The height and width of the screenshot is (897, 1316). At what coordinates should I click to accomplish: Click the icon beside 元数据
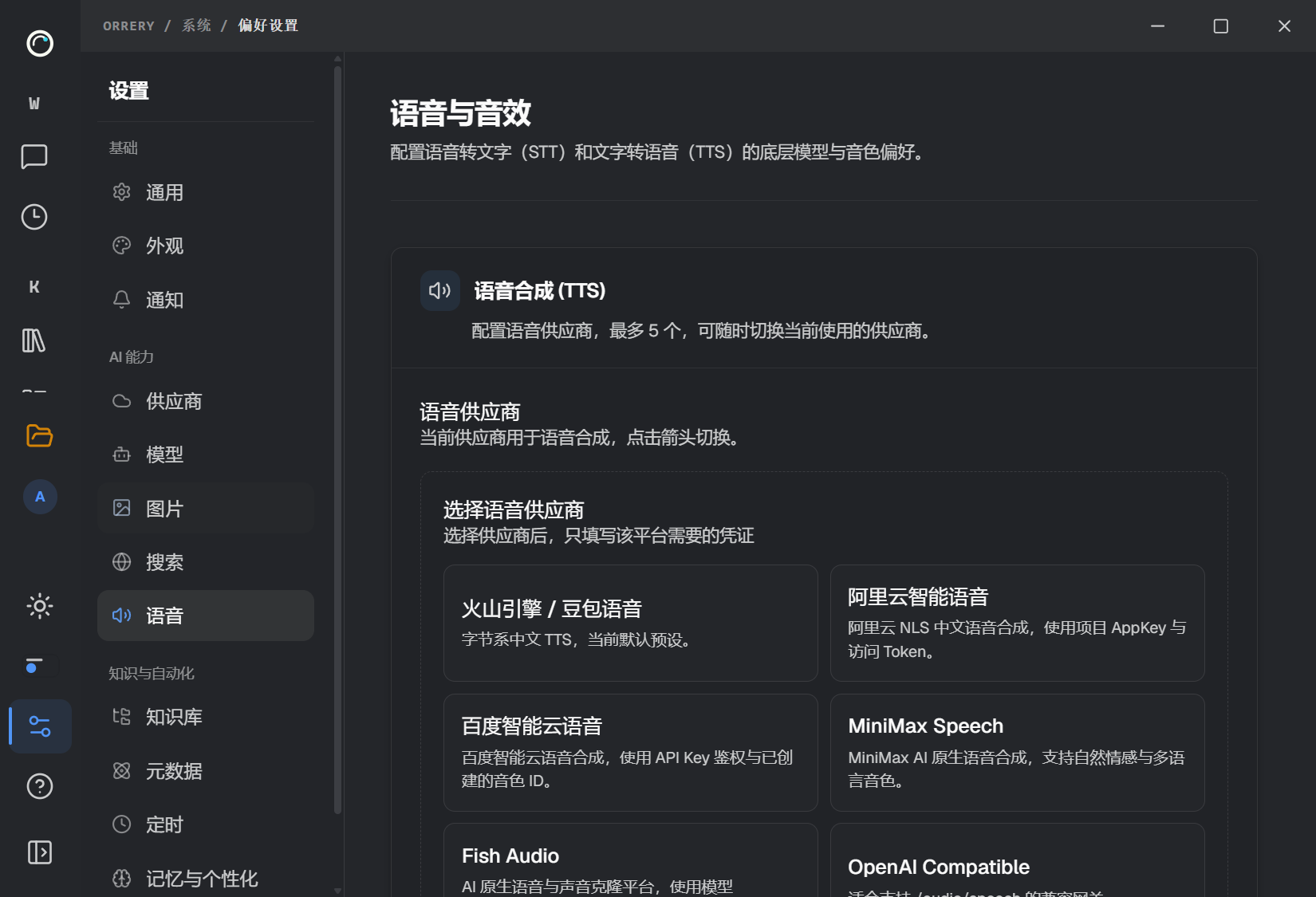121,771
